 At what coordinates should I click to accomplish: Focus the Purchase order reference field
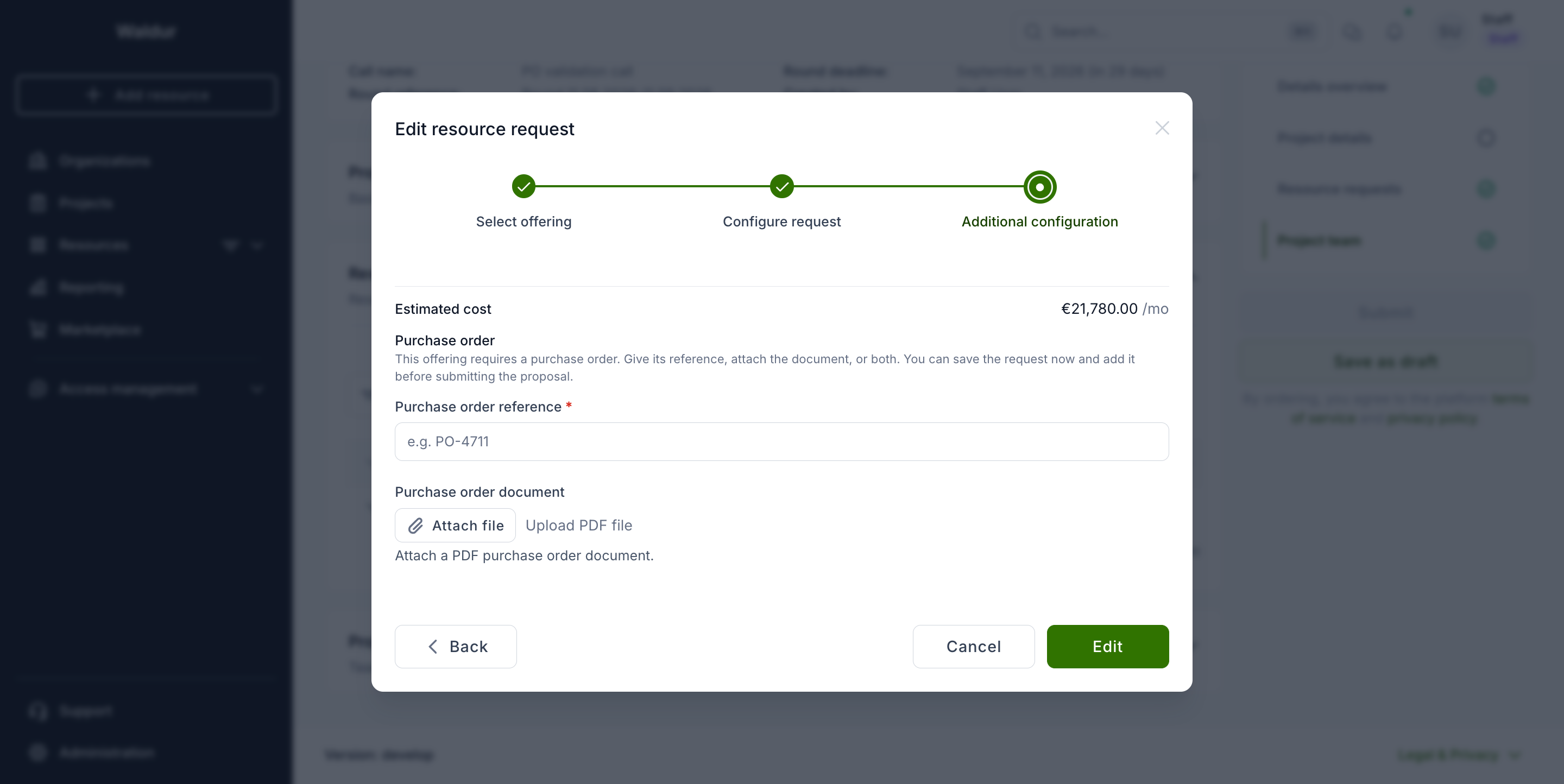(x=781, y=442)
